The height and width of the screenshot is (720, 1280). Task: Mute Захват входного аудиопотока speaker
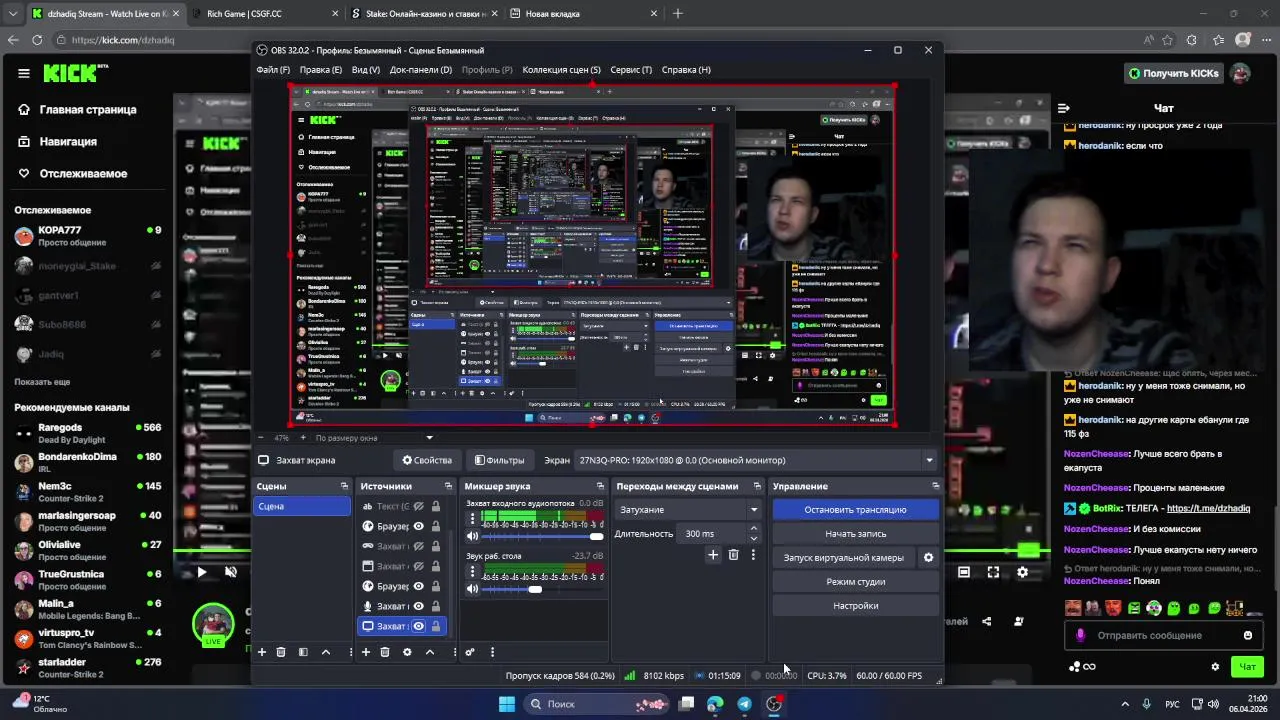tap(473, 537)
